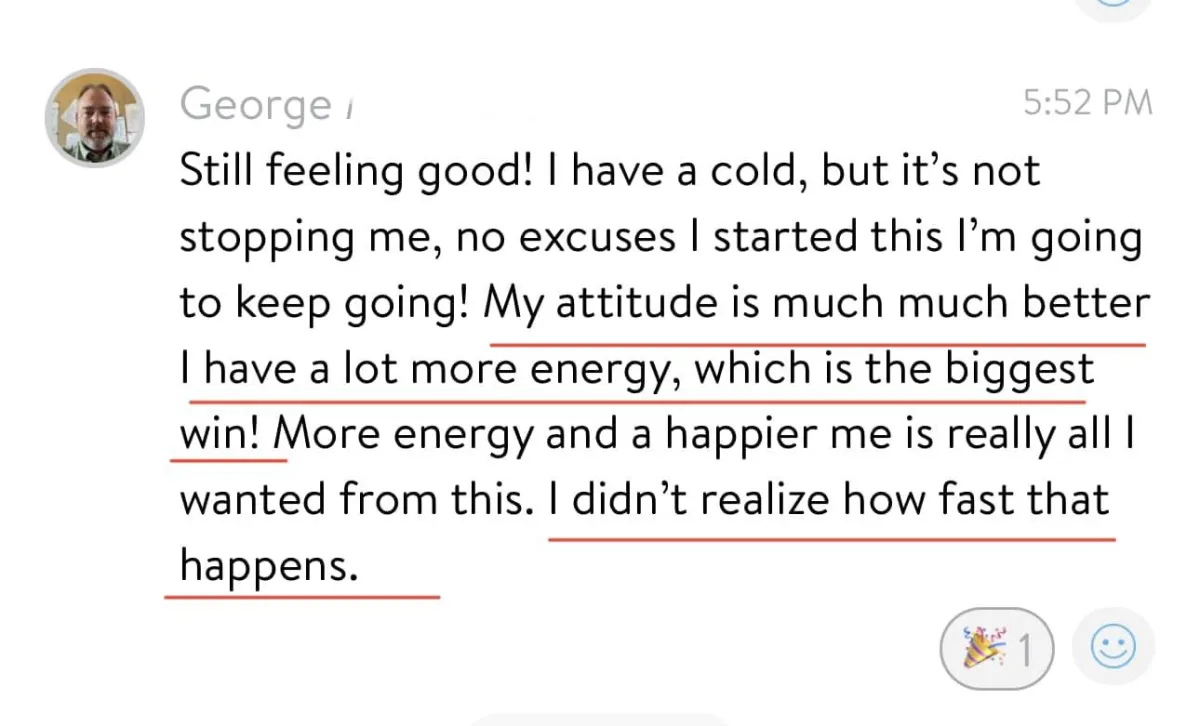Image resolution: width=1200 pixels, height=726 pixels.
Task: Click the red underline beneath 'happens'
Action: (x=300, y=595)
